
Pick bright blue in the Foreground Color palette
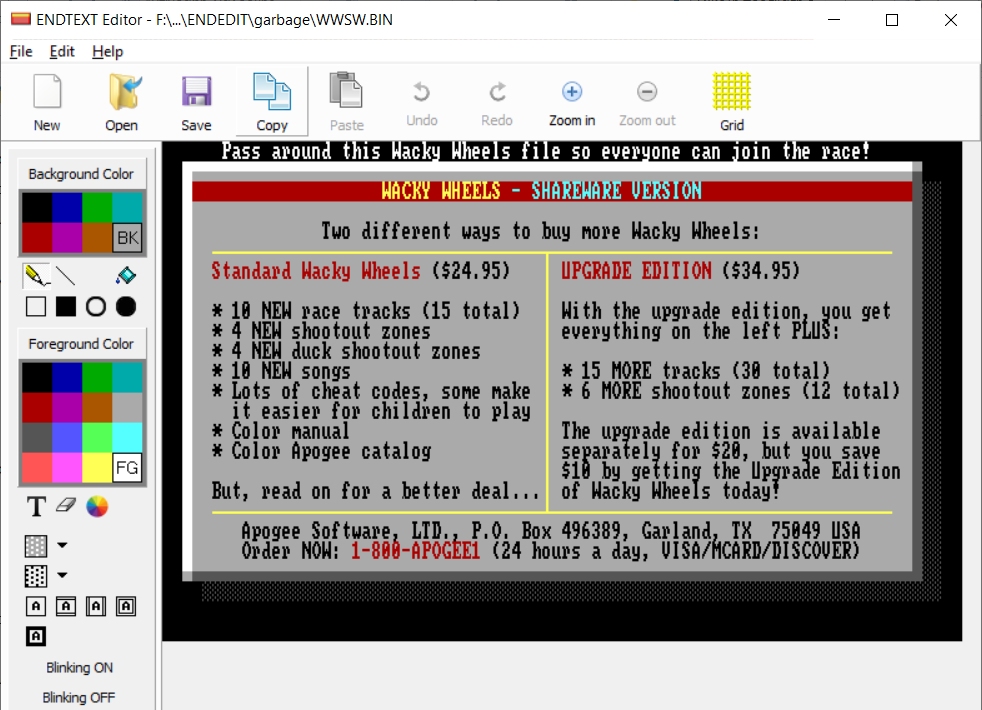click(x=67, y=438)
